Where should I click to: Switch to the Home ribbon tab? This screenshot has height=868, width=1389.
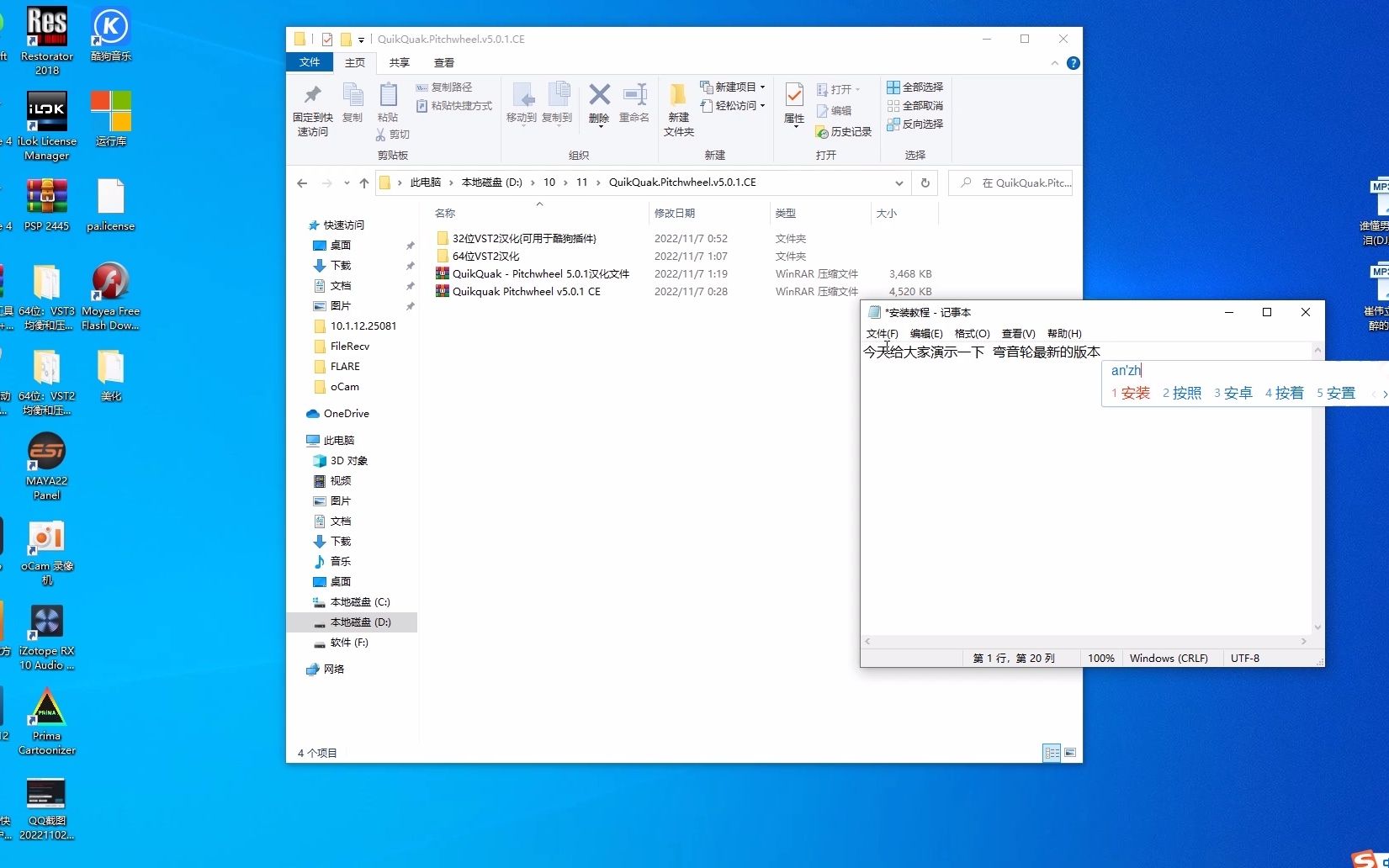(x=355, y=62)
